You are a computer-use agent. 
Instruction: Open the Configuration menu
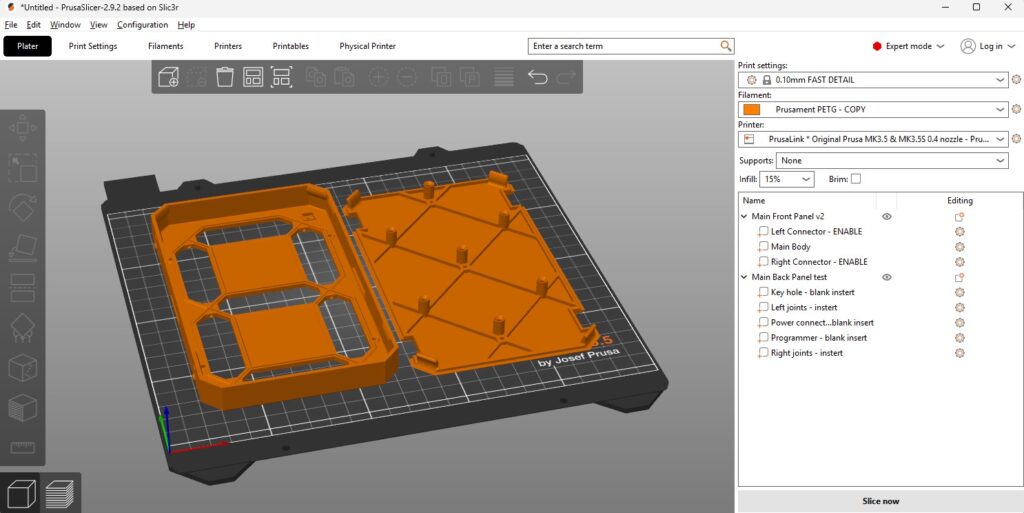[142, 25]
